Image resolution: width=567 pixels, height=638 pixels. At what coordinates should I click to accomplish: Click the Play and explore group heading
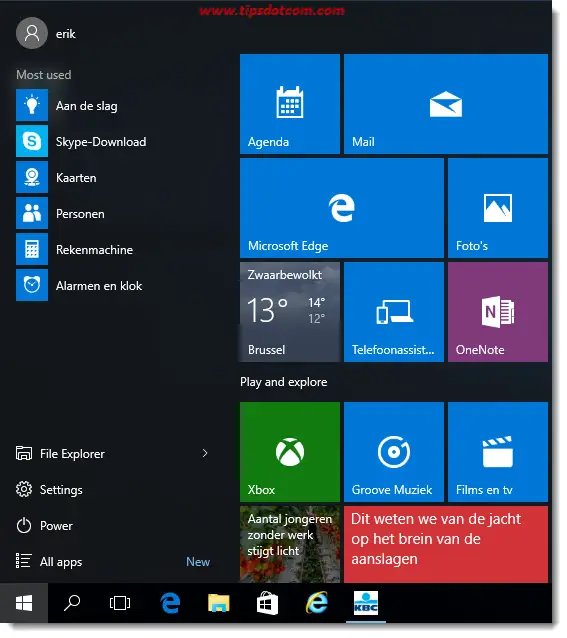click(x=284, y=382)
